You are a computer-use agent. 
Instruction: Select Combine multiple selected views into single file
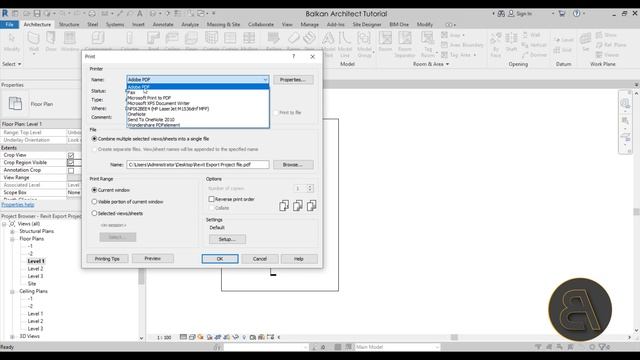94,139
